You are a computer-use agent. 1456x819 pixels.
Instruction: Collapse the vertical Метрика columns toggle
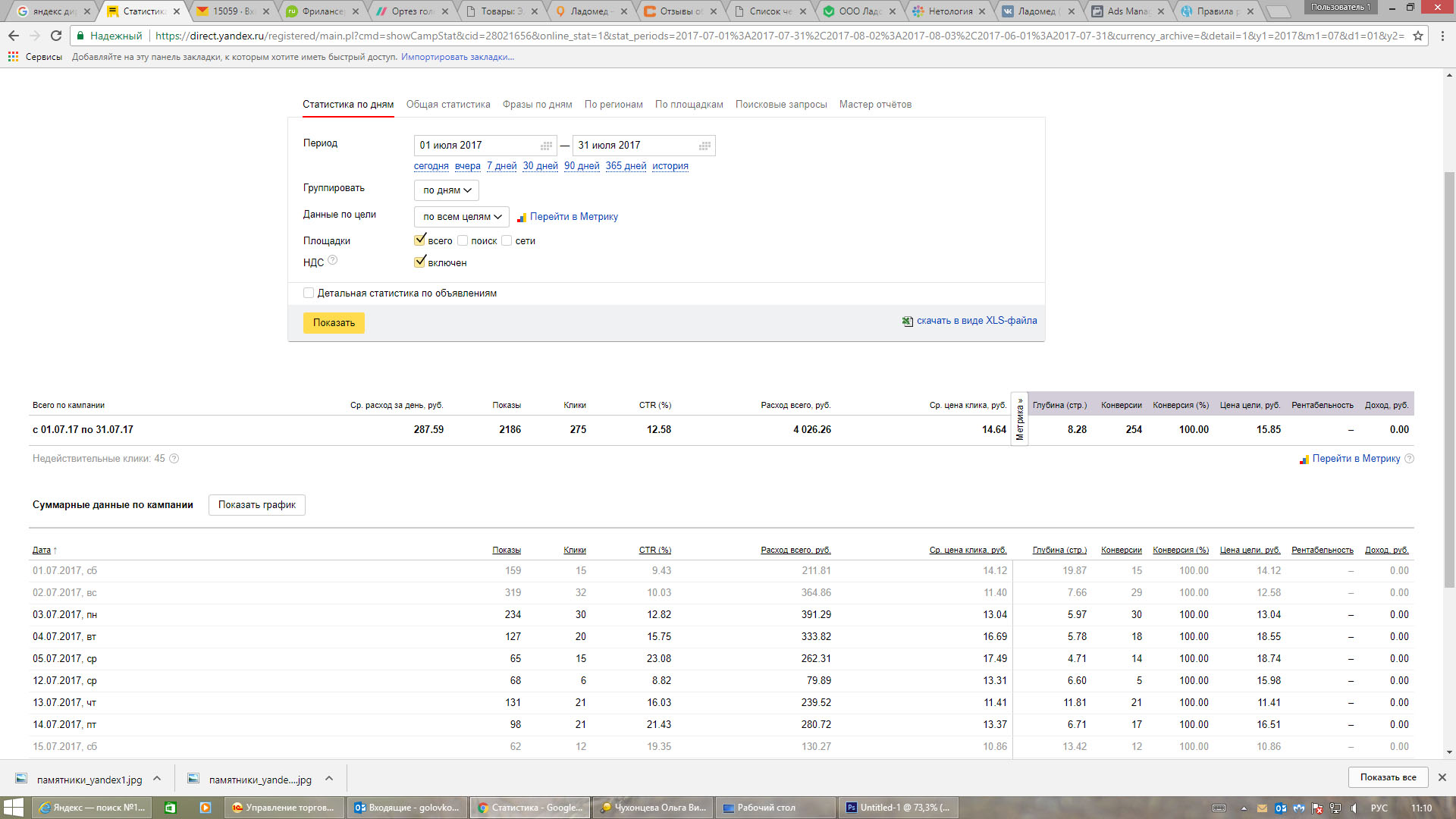[x=1019, y=419]
